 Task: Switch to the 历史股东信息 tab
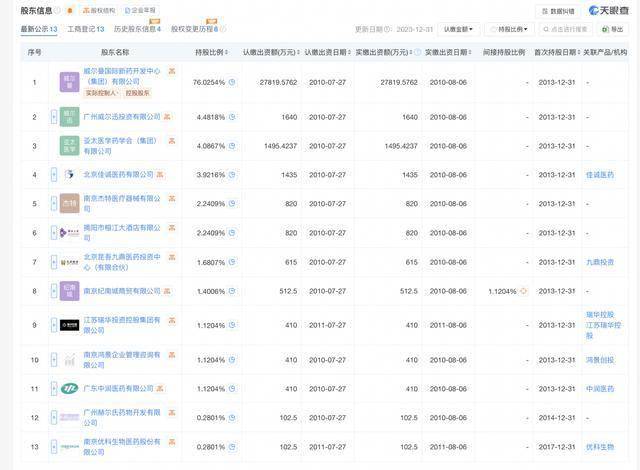tap(138, 30)
